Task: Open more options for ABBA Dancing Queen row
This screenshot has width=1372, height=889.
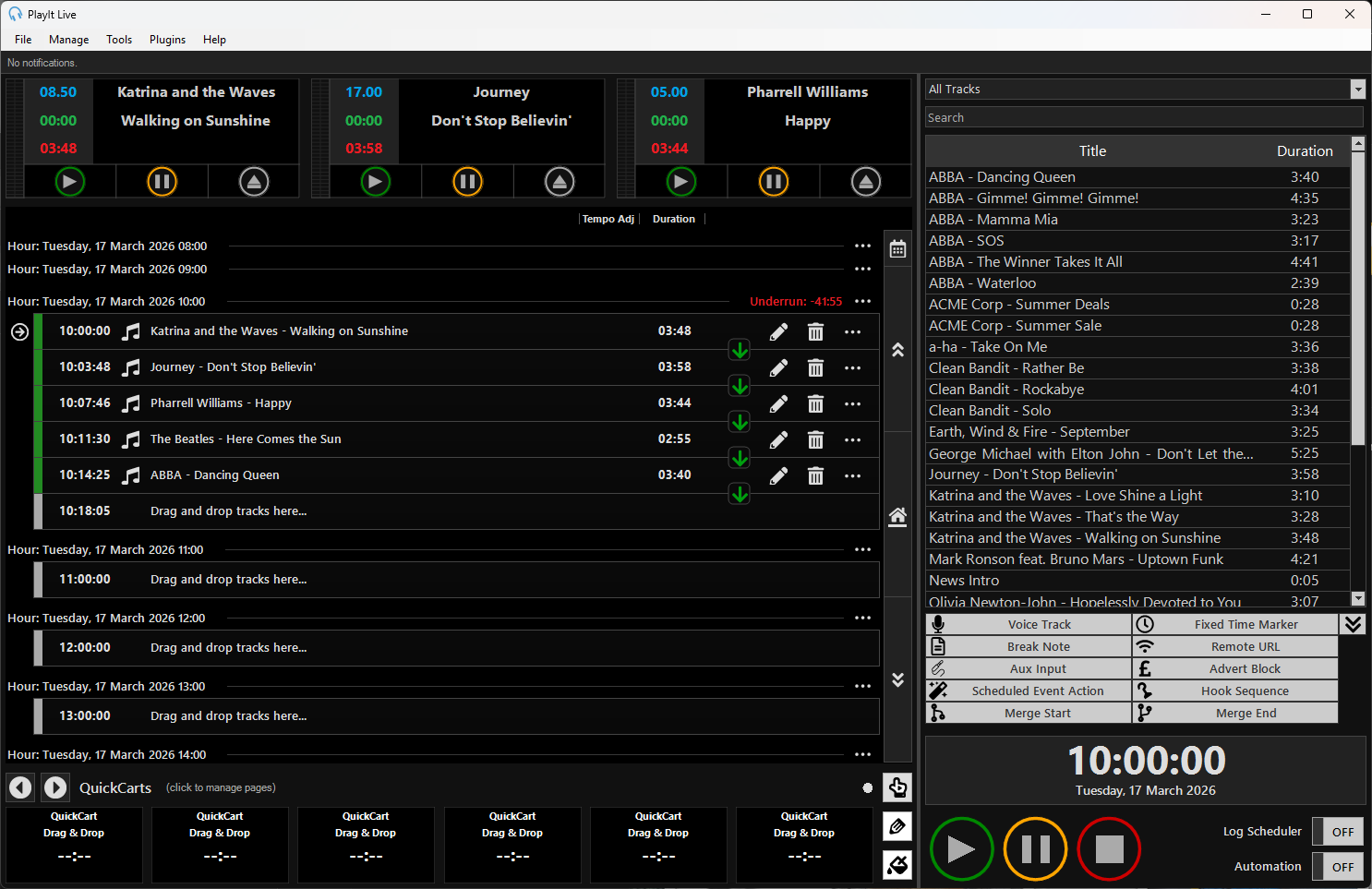Action: [852, 475]
